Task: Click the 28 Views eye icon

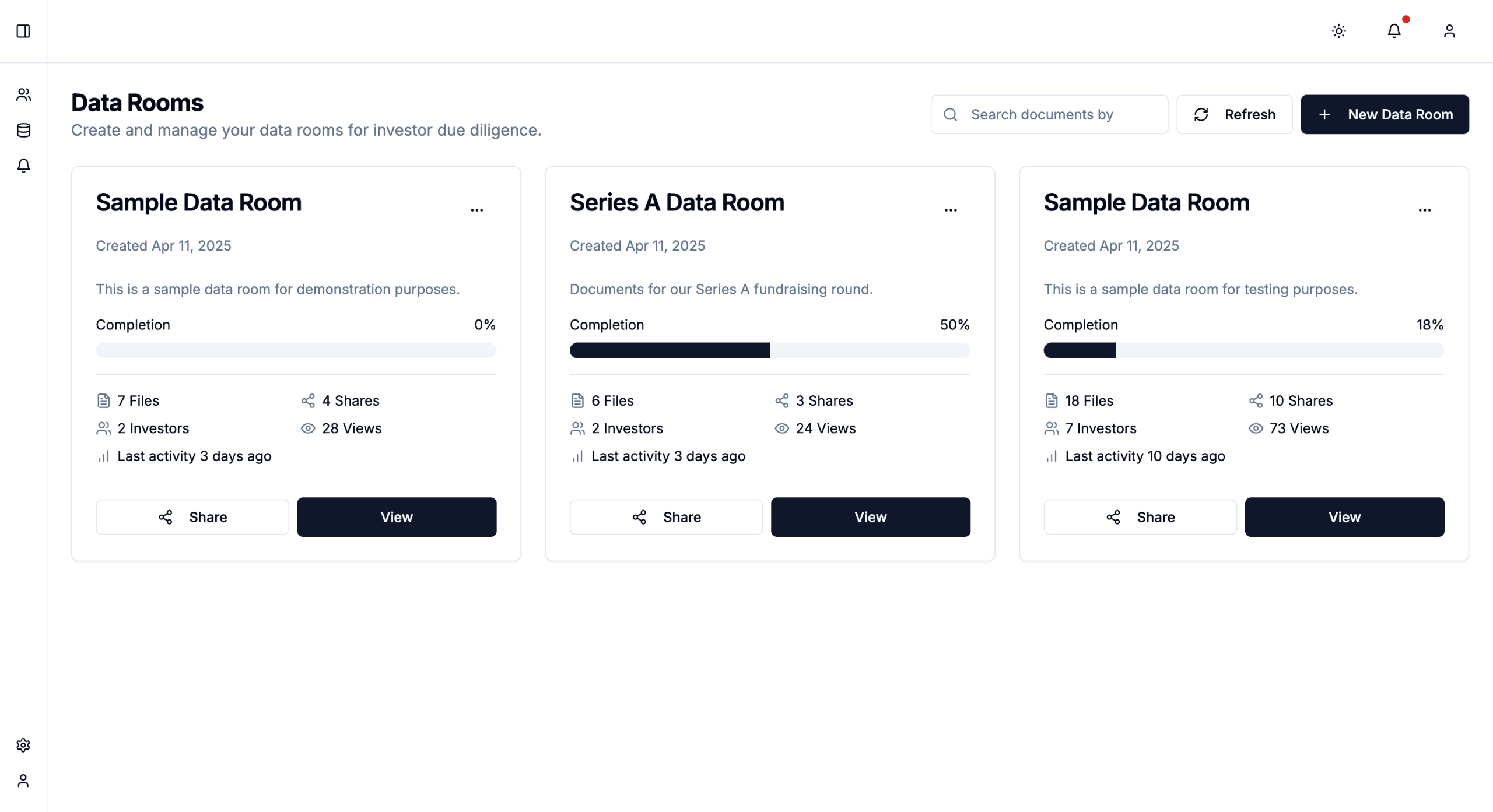Action: (x=308, y=428)
